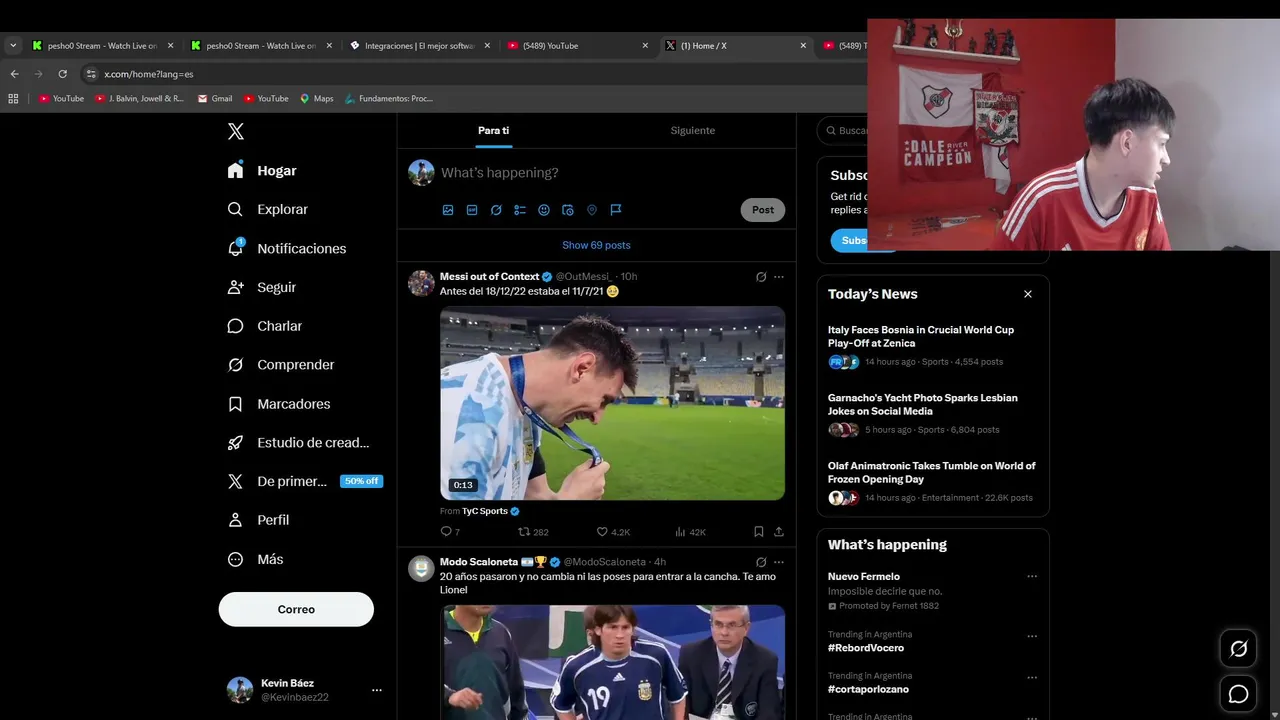Image resolution: width=1280 pixels, height=720 pixels.
Task: Switch to Integraciones browser tab
Action: pyautogui.click(x=420, y=46)
